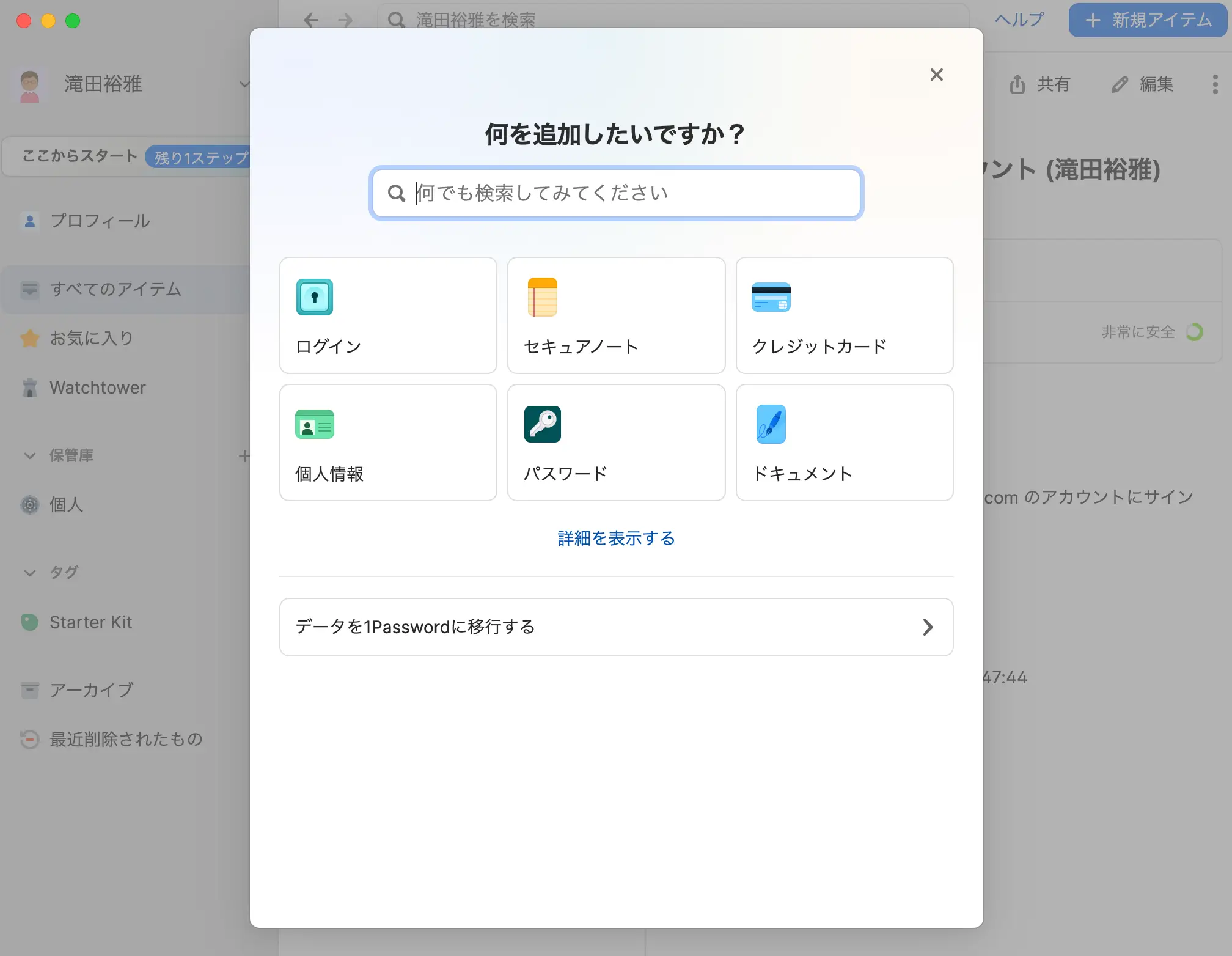Open the 滝田裕雅 account dropdown
Screen dimensions: 1232x956
[133, 84]
